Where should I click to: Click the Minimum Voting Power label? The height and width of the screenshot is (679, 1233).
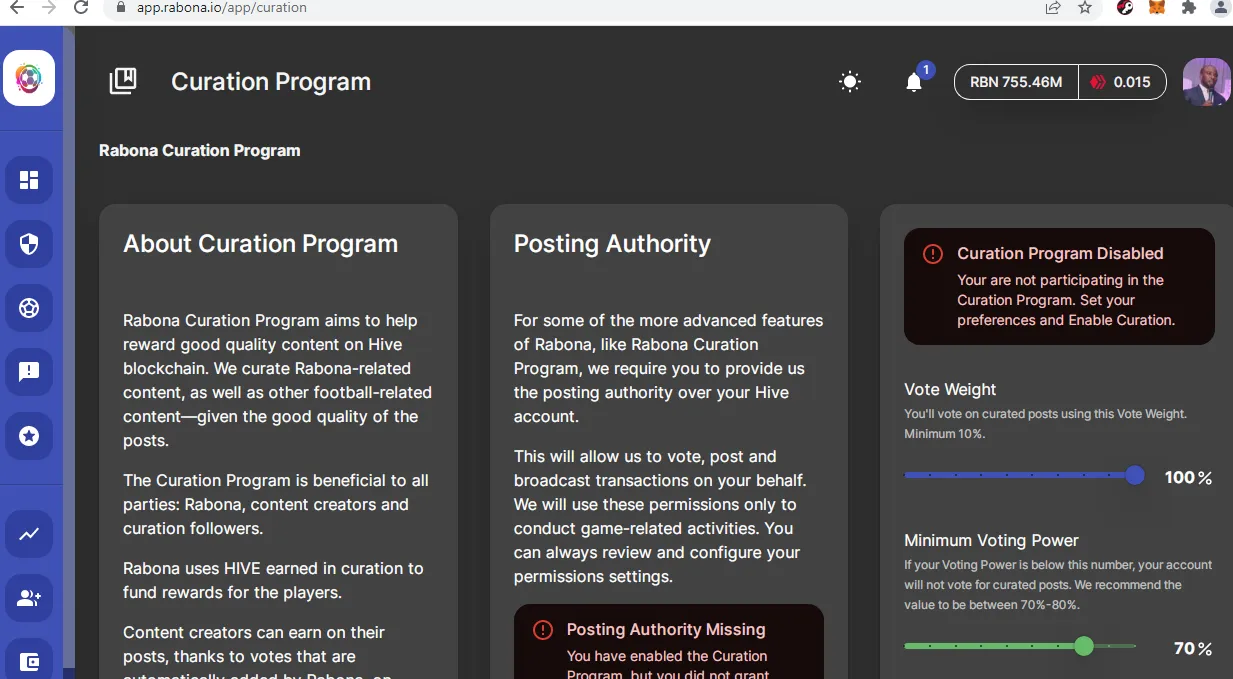tap(991, 540)
